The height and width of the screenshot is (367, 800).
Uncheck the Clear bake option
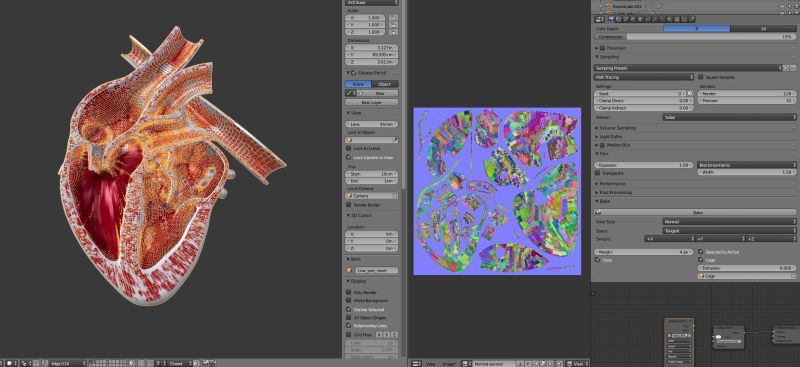[x=598, y=260]
